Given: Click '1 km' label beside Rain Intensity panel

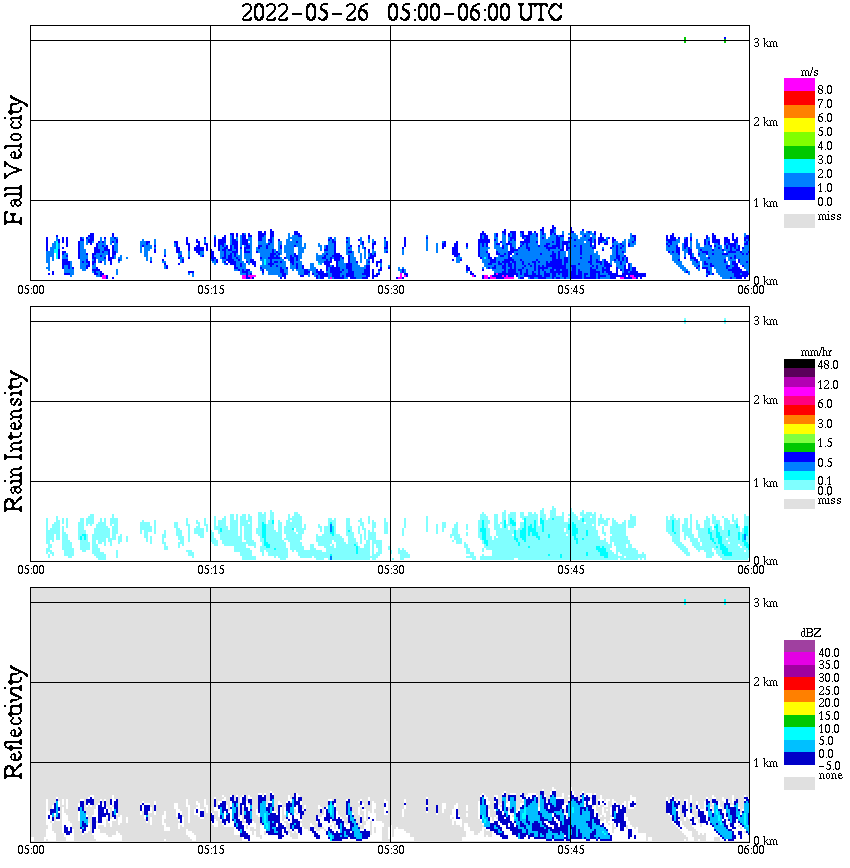Looking at the screenshot, I should tap(765, 483).
